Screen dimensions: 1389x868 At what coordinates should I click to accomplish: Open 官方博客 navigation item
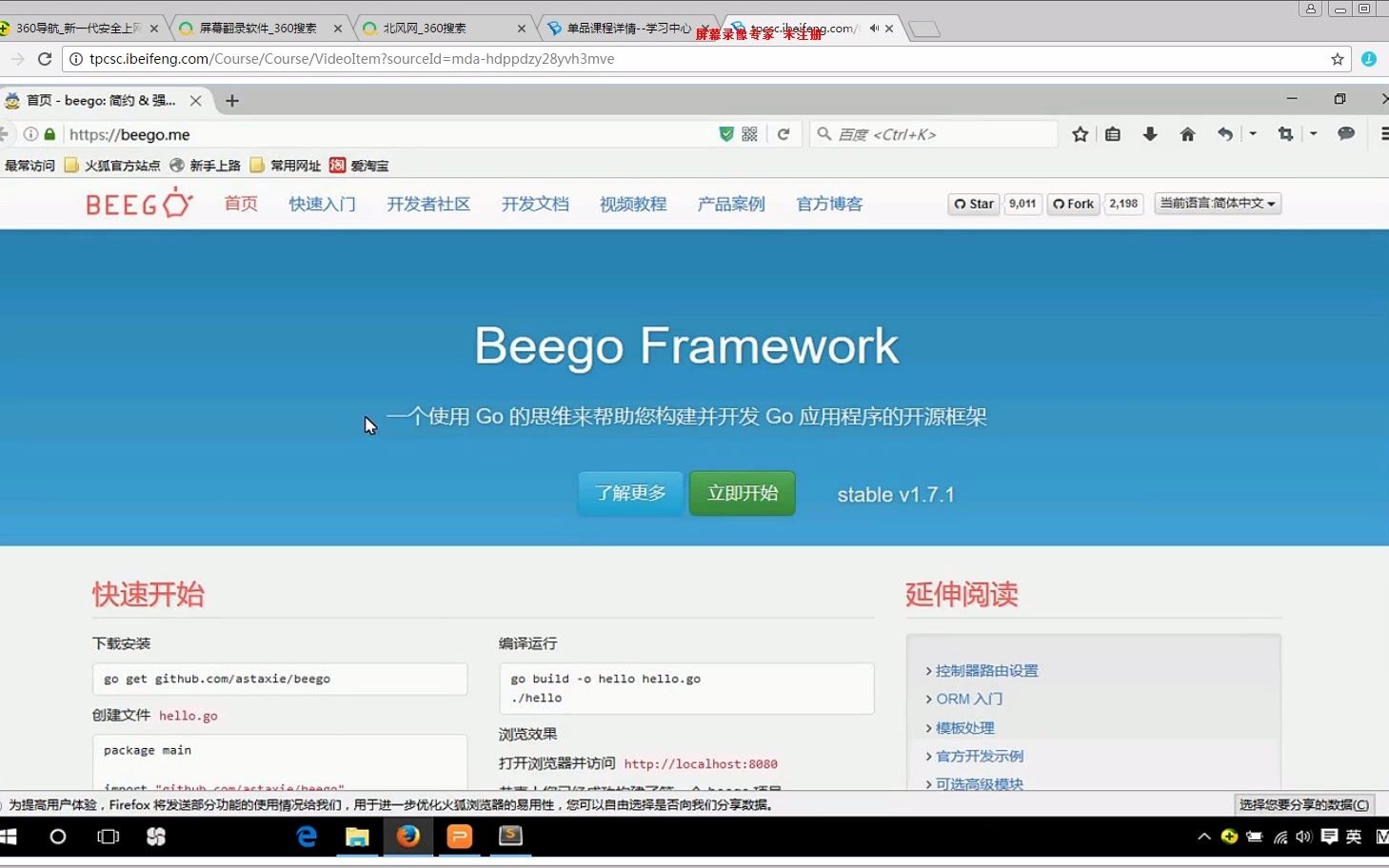[x=829, y=204]
